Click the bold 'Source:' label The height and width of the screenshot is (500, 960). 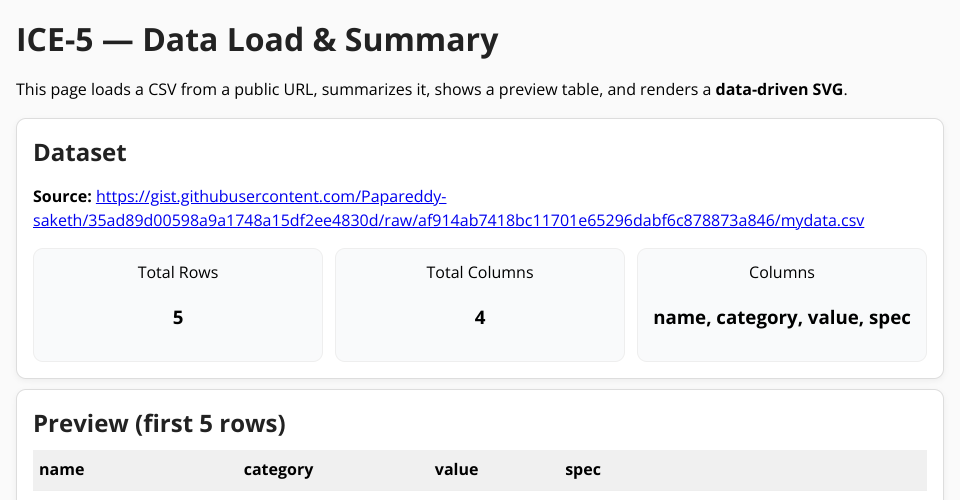tap(62, 197)
